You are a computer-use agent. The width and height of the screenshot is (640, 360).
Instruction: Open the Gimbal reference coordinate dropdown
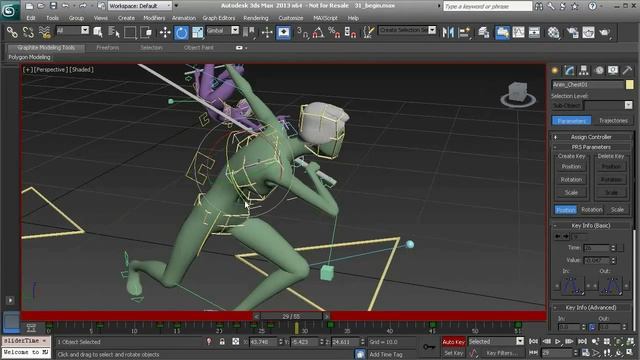tap(222, 31)
